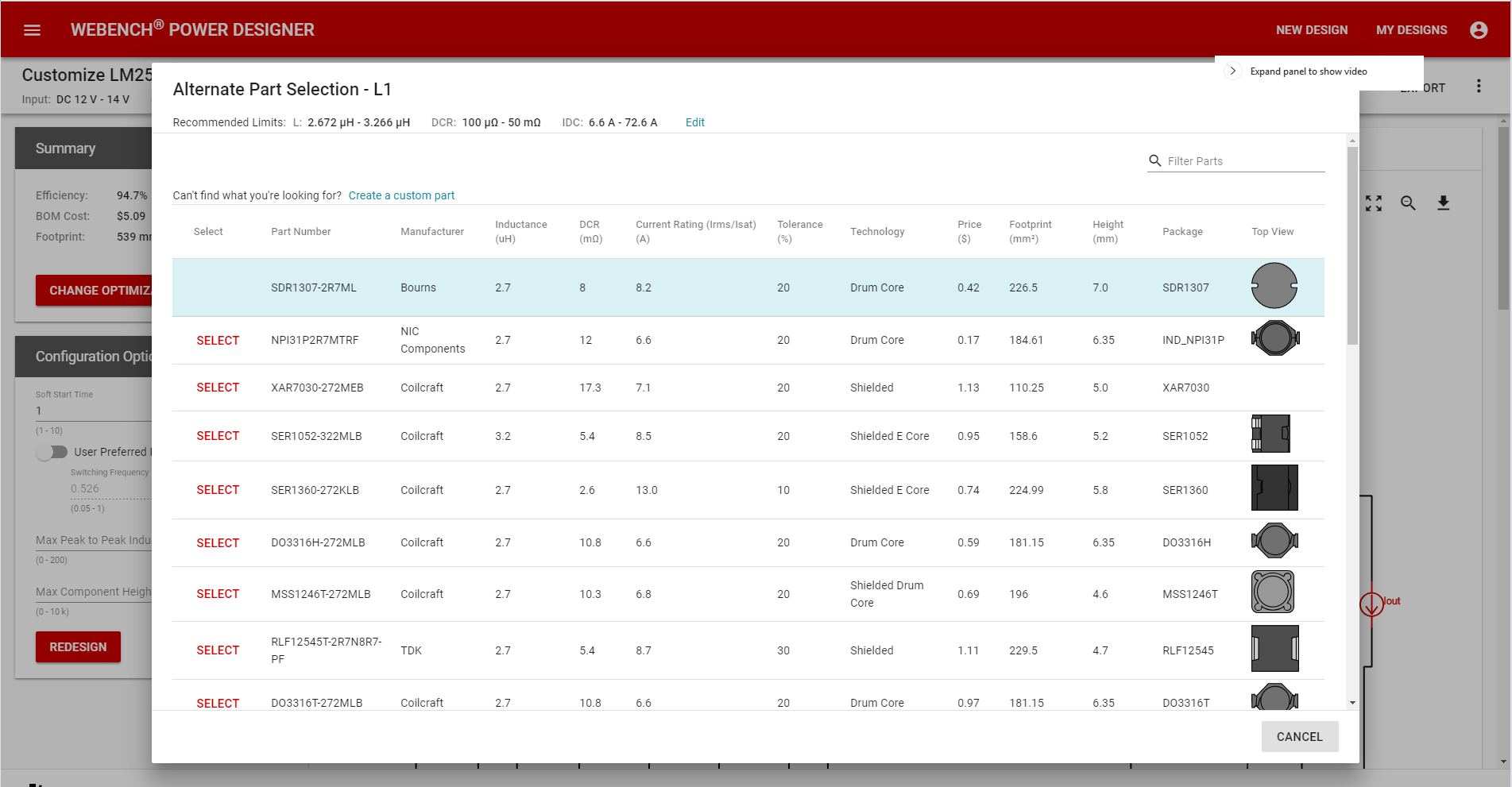The image size is (1512, 787).
Task: Open NEW DESIGN in the header
Action: (1312, 30)
